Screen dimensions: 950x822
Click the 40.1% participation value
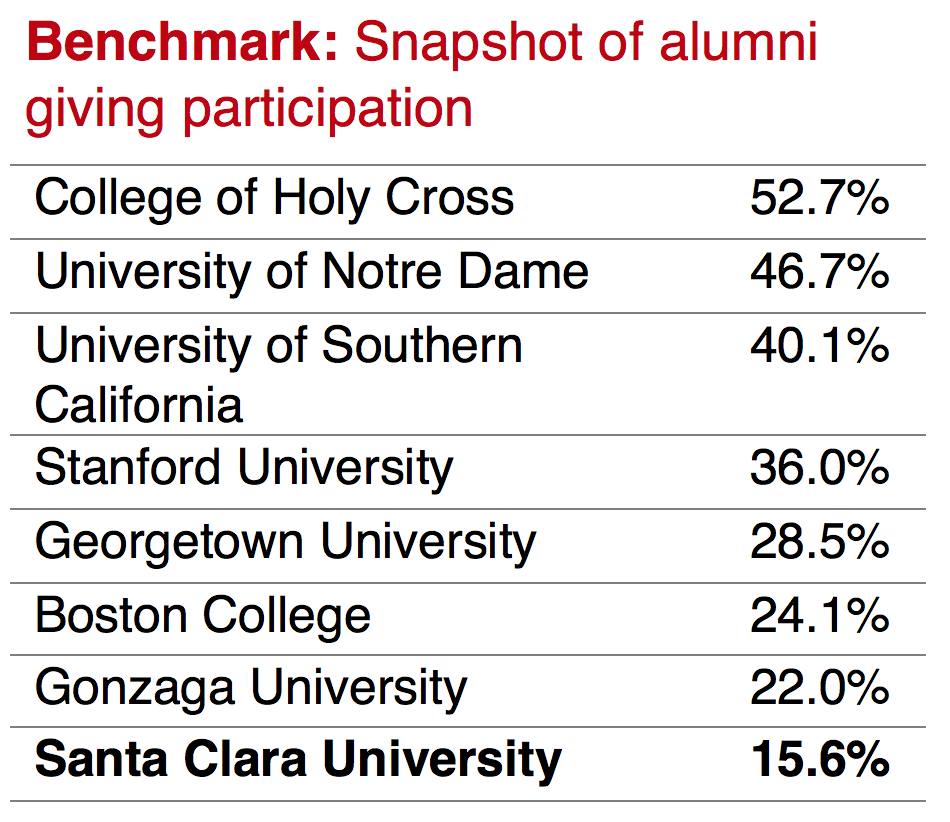(819, 346)
